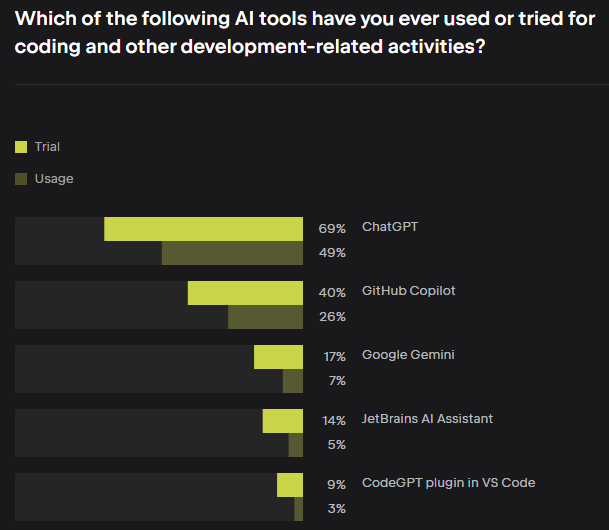Click the chart question title text
The width and height of the screenshot is (609, 530).
pos(305,33)
